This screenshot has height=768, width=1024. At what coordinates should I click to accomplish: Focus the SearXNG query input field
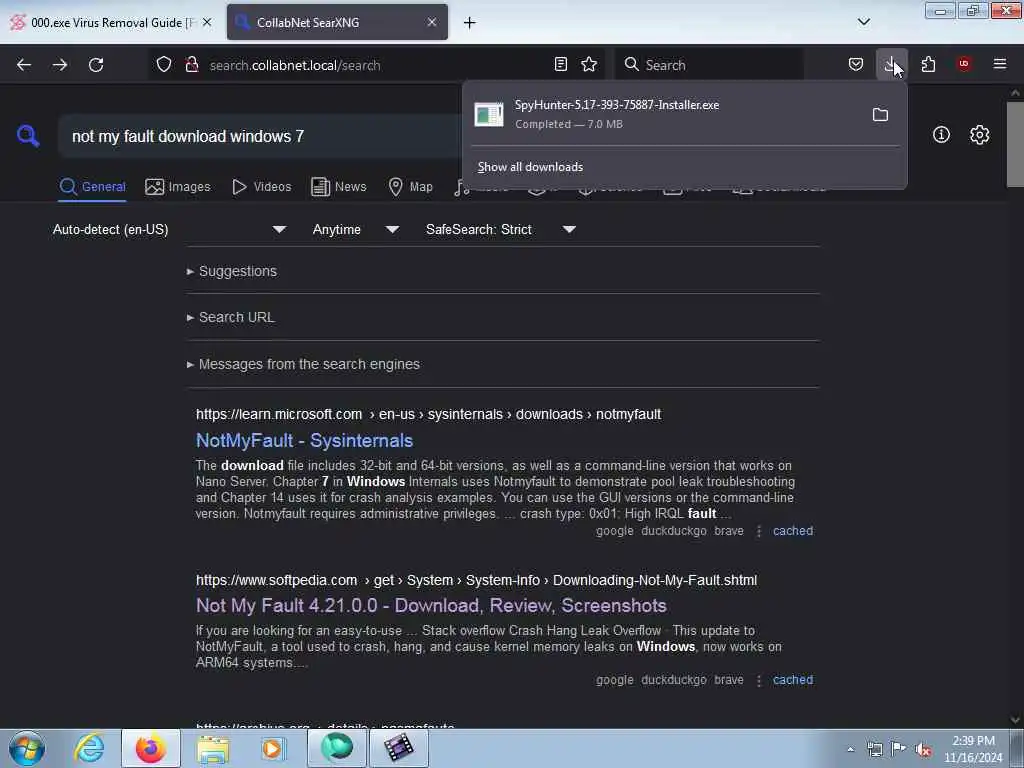[x=261, y=136]
